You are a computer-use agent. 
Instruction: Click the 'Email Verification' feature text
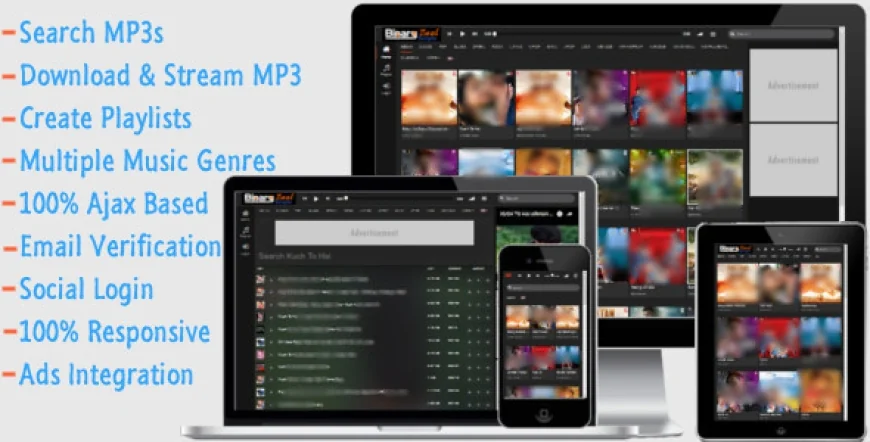tap(120, 246)
